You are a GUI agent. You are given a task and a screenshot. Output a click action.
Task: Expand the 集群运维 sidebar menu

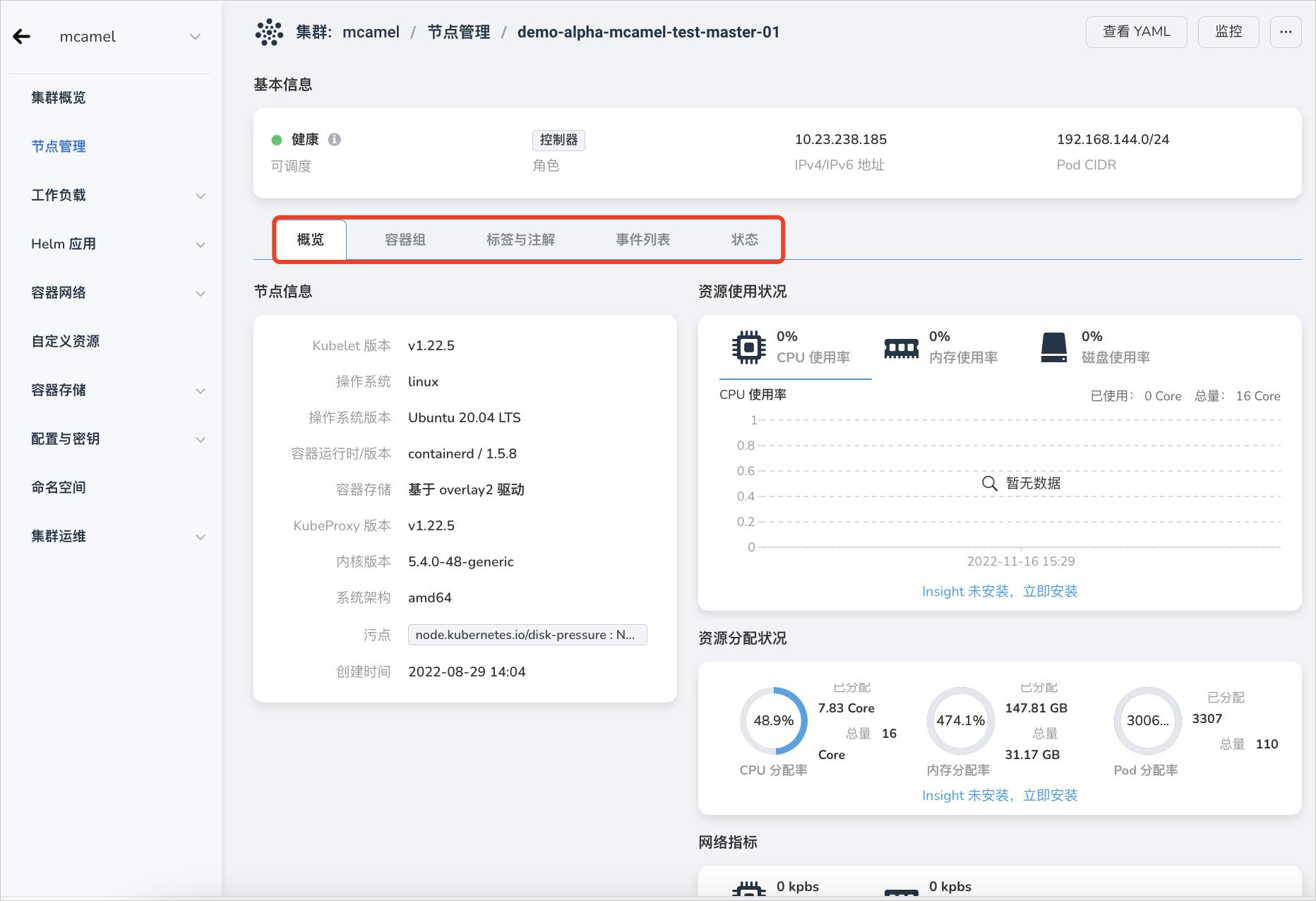(x=118, y=537)
